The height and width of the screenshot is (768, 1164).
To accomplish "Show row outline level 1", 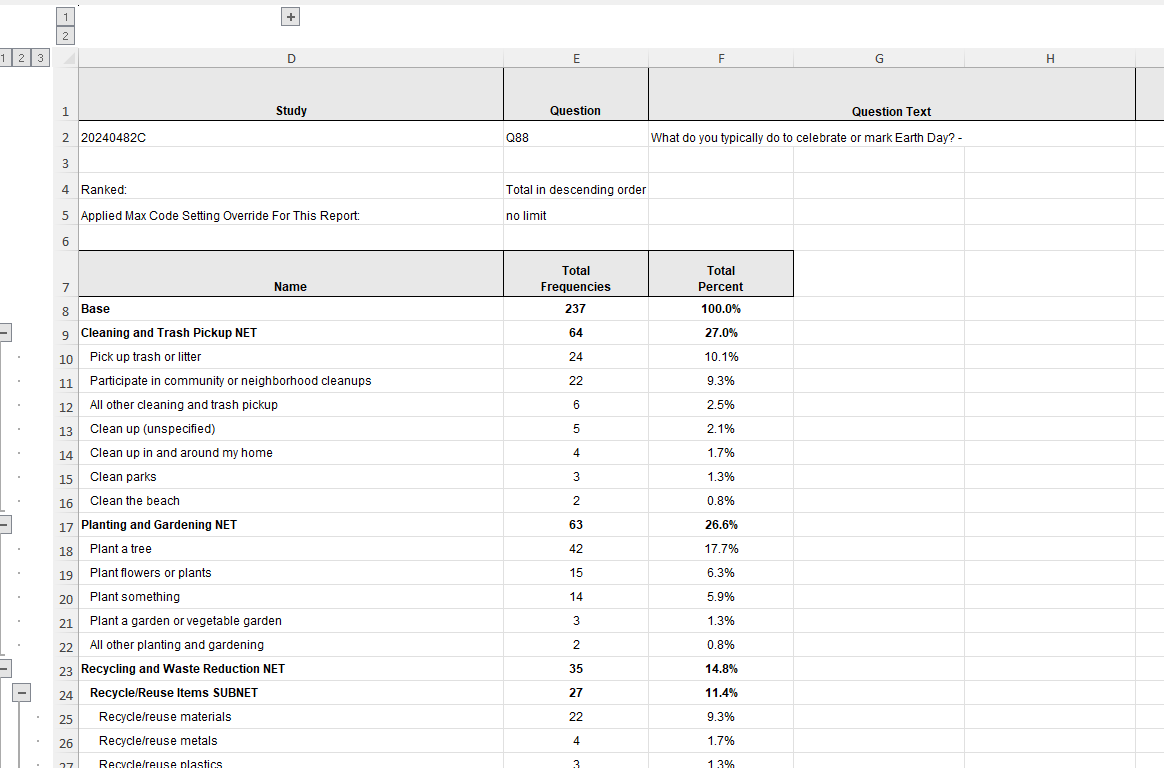I will [x=4, y=58].
